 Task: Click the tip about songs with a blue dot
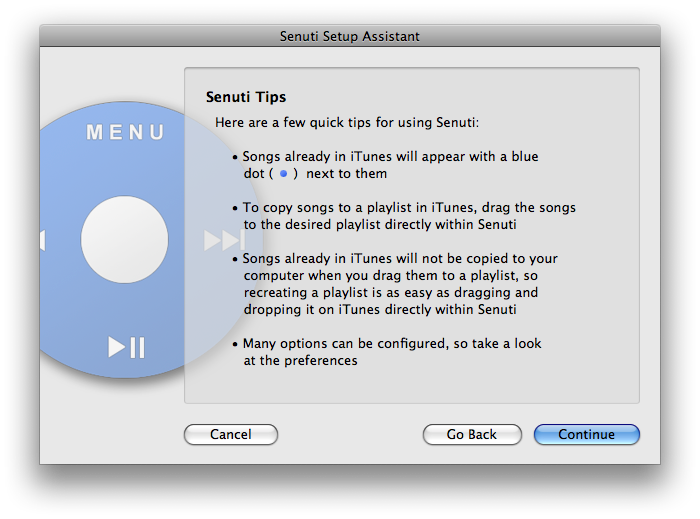click(390, 165)
